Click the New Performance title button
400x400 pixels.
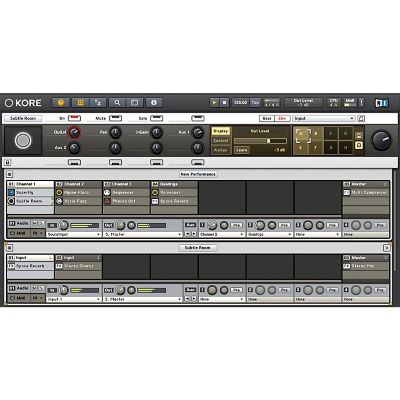coord(198,174)
